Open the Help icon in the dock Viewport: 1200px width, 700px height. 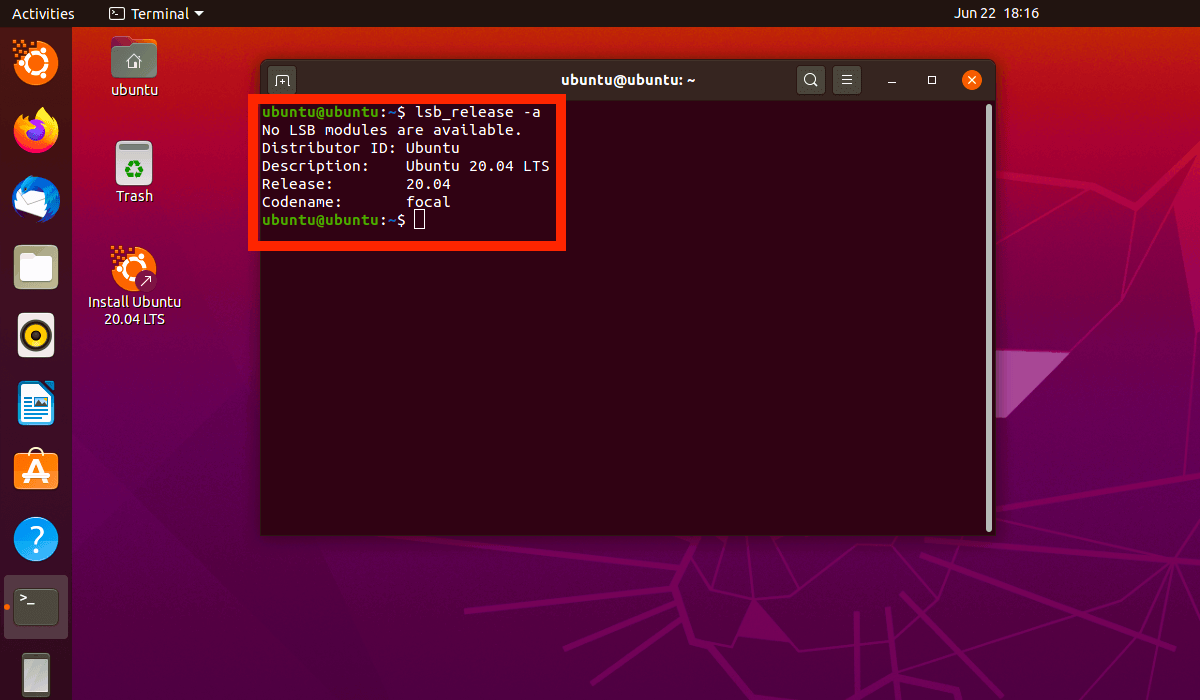point(36,539)
